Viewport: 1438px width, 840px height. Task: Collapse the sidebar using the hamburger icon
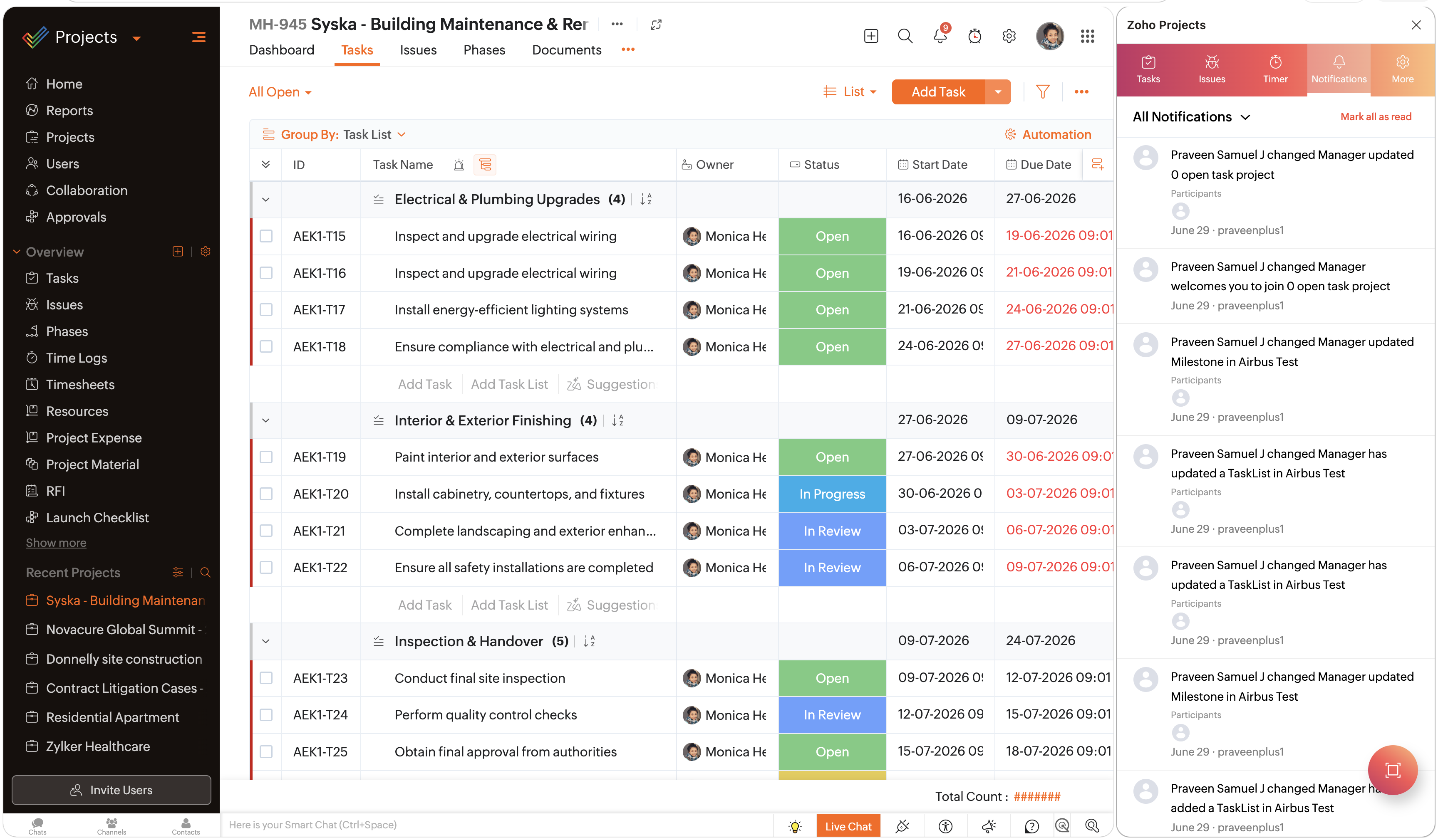[x=198, y=37]
